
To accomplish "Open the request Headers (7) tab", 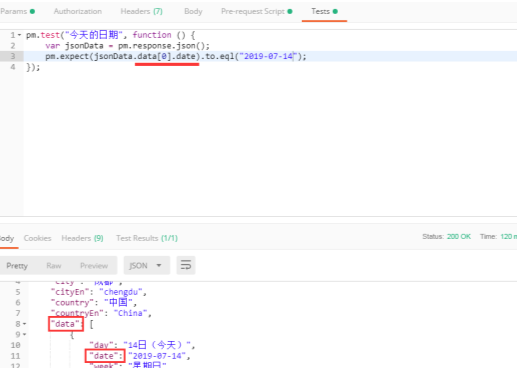I will [141, 11].
